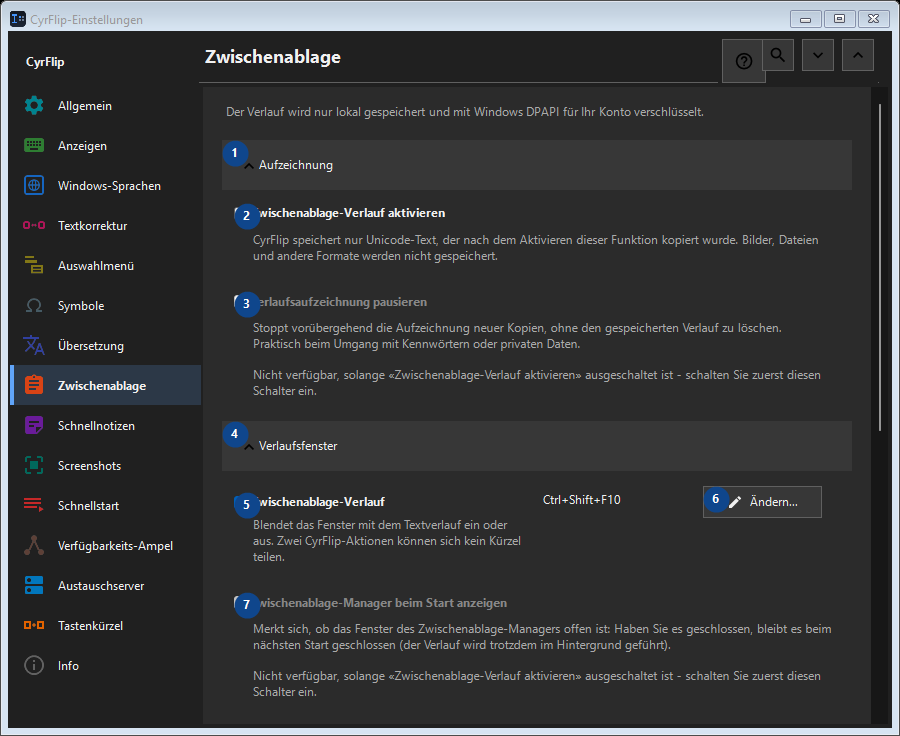Image resolution: width=900 pixels, height=736 pixels.
Task: Click the Verlaufsaufzeichnung pausieren label
Action: tap(340, 302)
